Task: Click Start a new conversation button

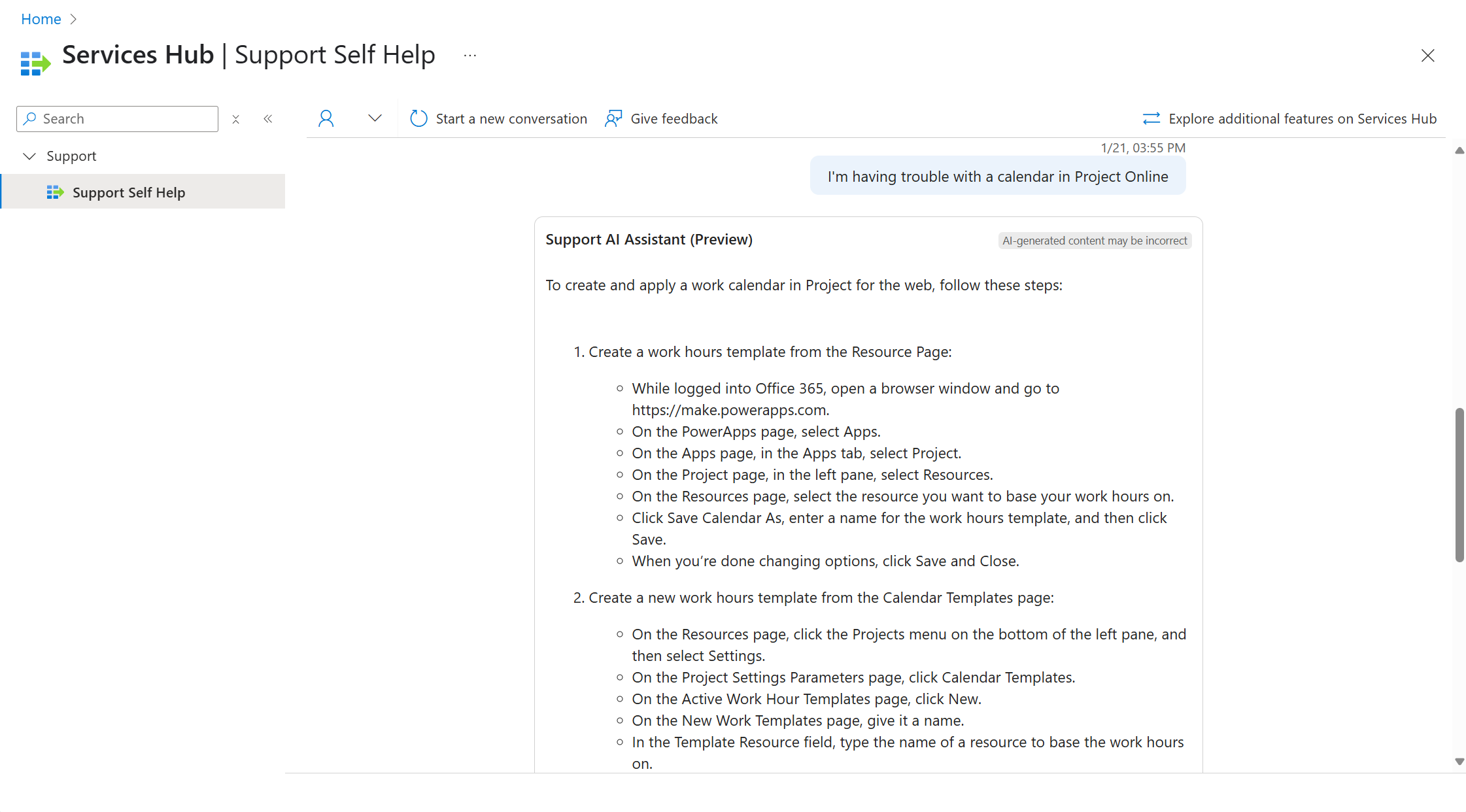Action: click(498, 119)
